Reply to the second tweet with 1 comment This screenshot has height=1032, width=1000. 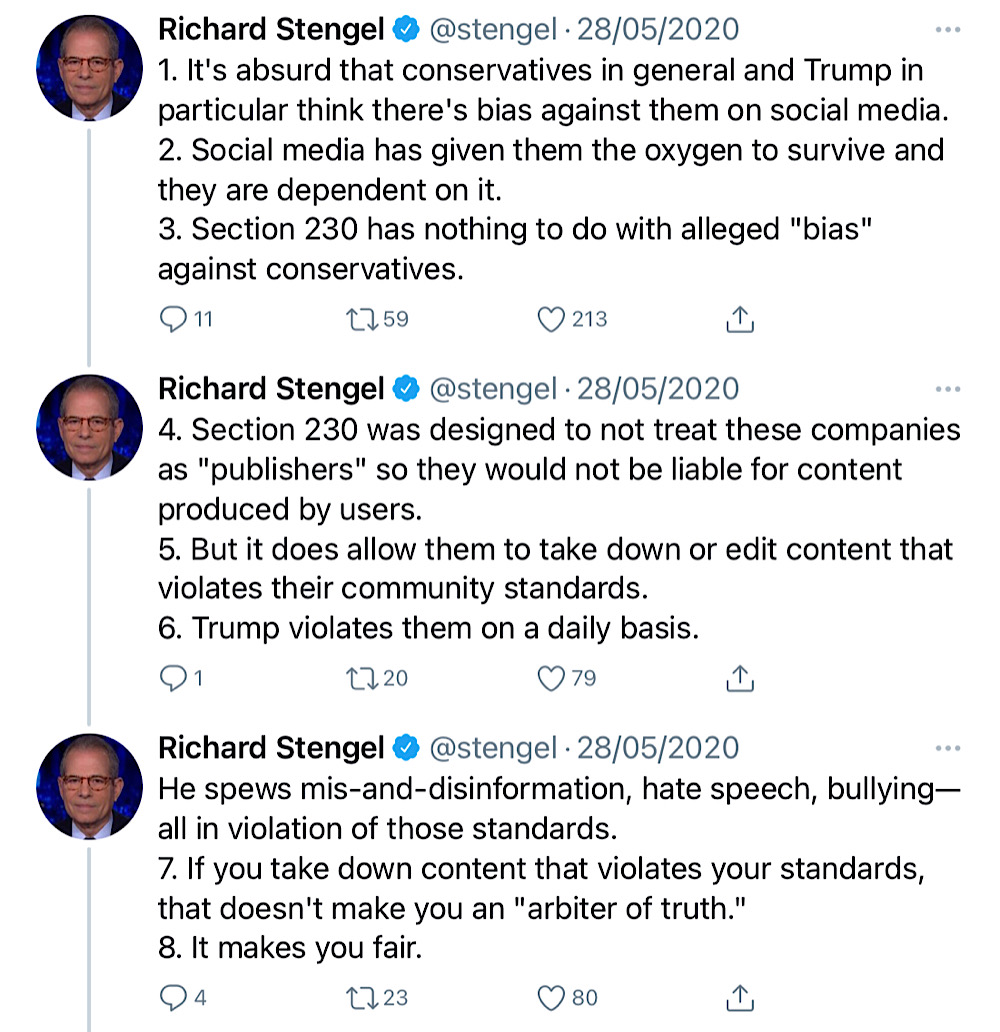pyautogui.click(x=174, y=679)
